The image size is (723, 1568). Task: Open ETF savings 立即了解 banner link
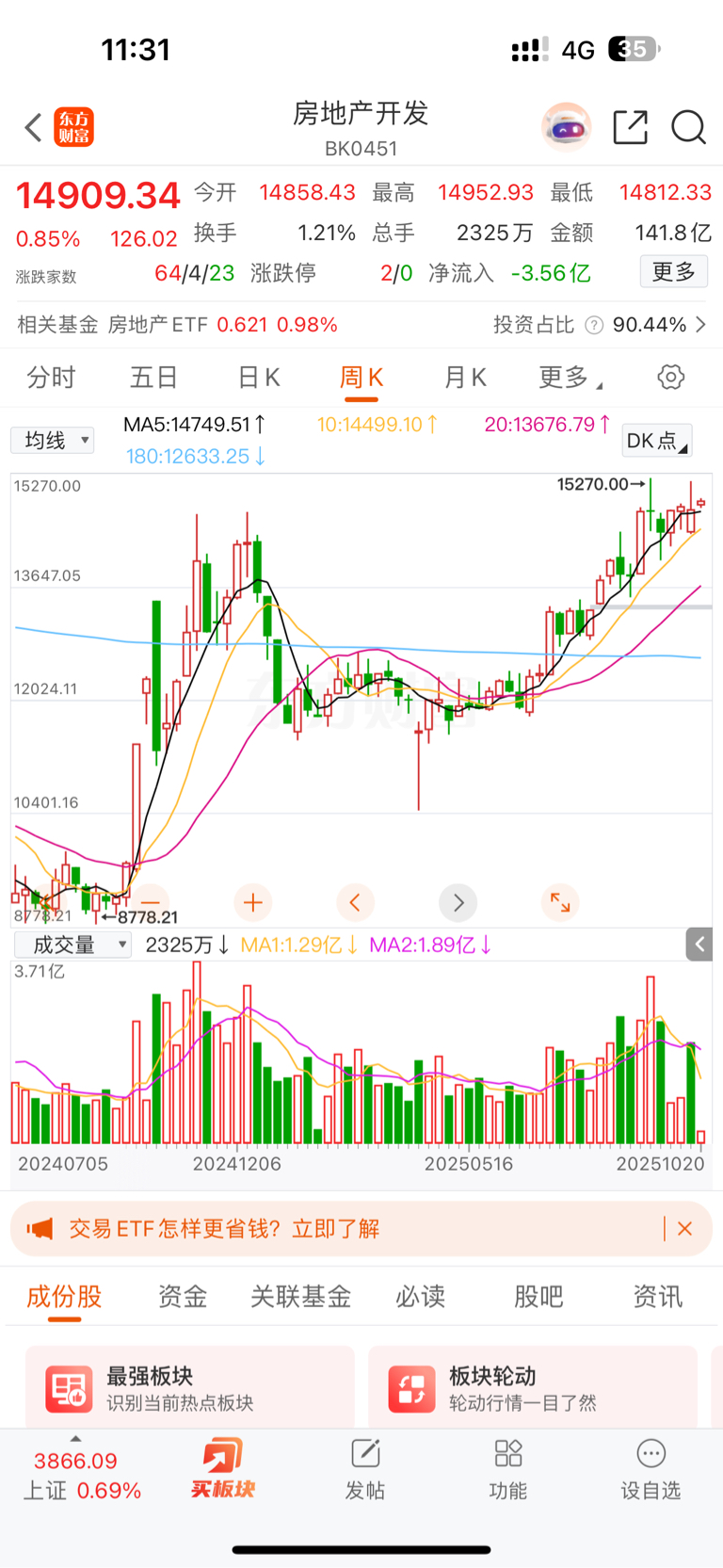click(x=335, y=1229)
